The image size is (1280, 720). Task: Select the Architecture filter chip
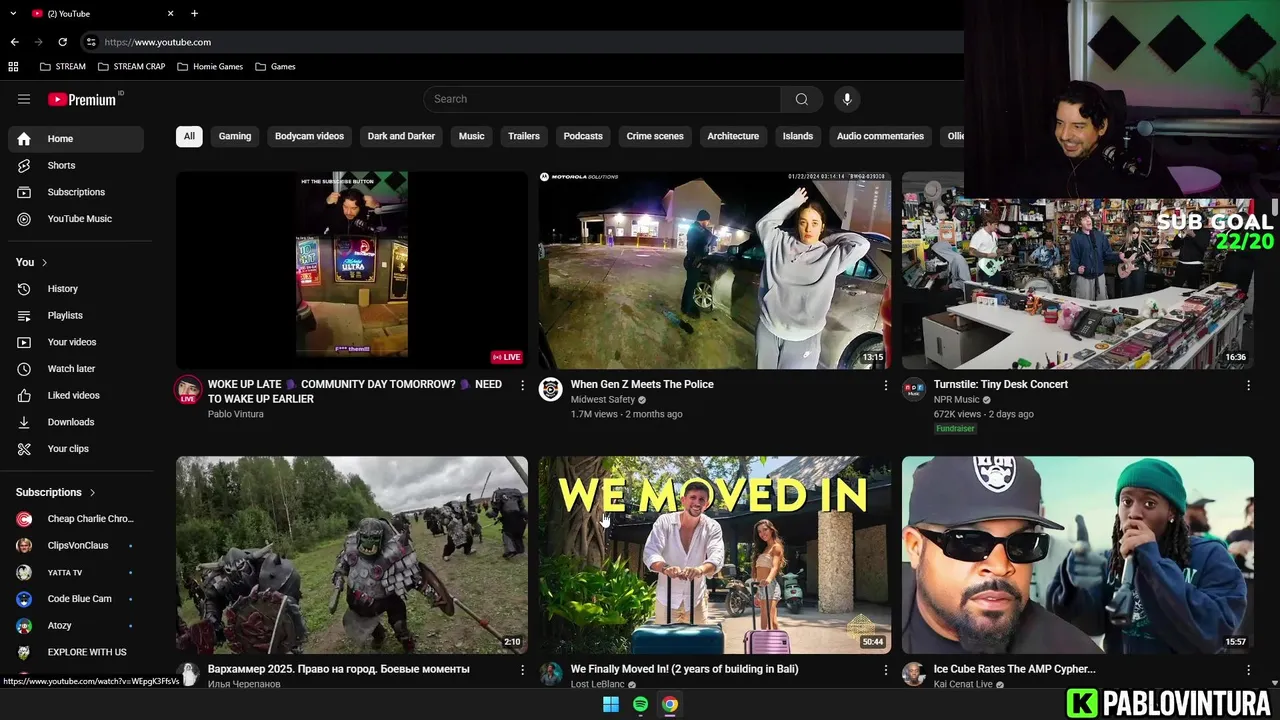click(x=733, y=136)
